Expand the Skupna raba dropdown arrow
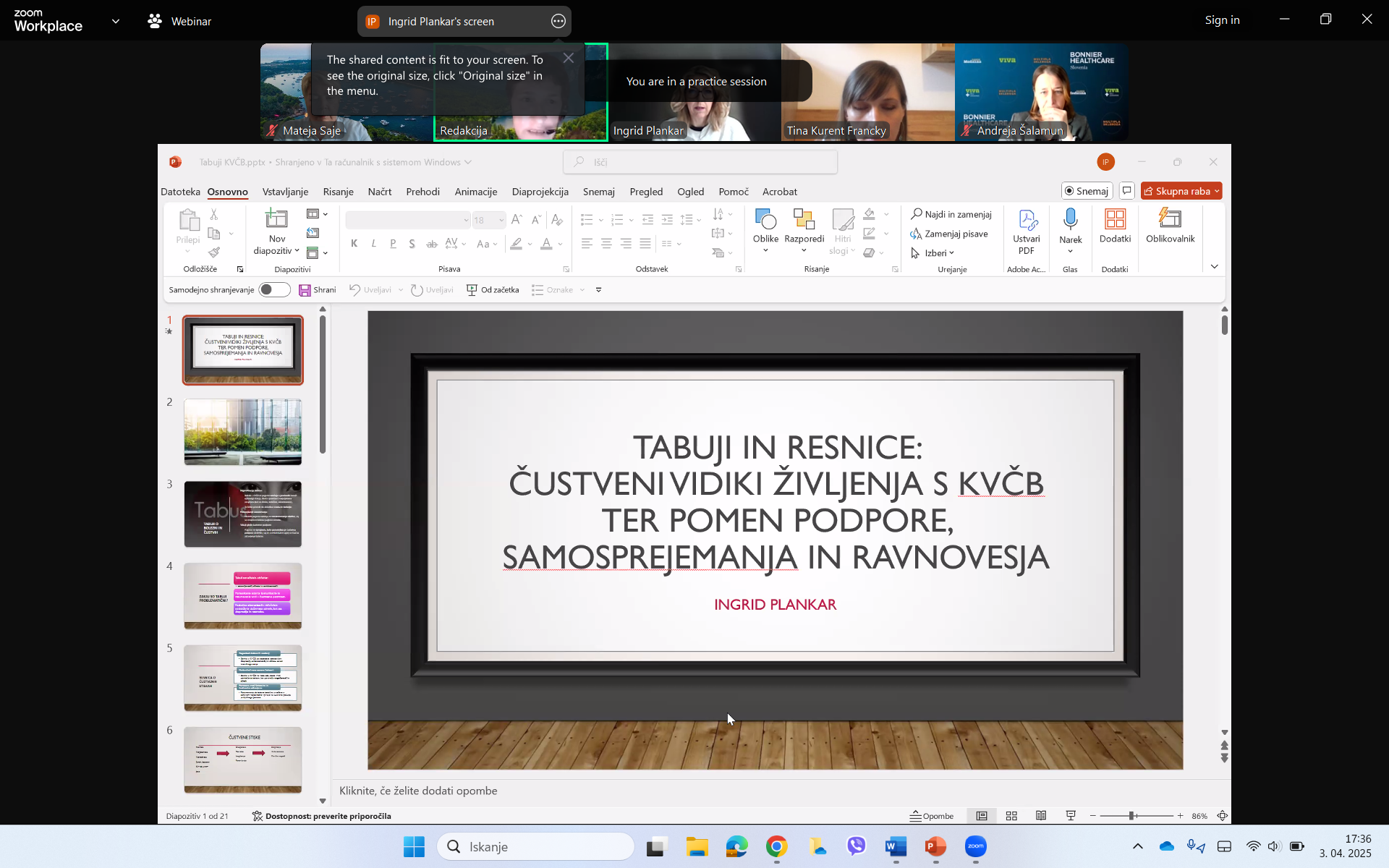Viewport: 1389px width, 868px height. pos(1217,191)
